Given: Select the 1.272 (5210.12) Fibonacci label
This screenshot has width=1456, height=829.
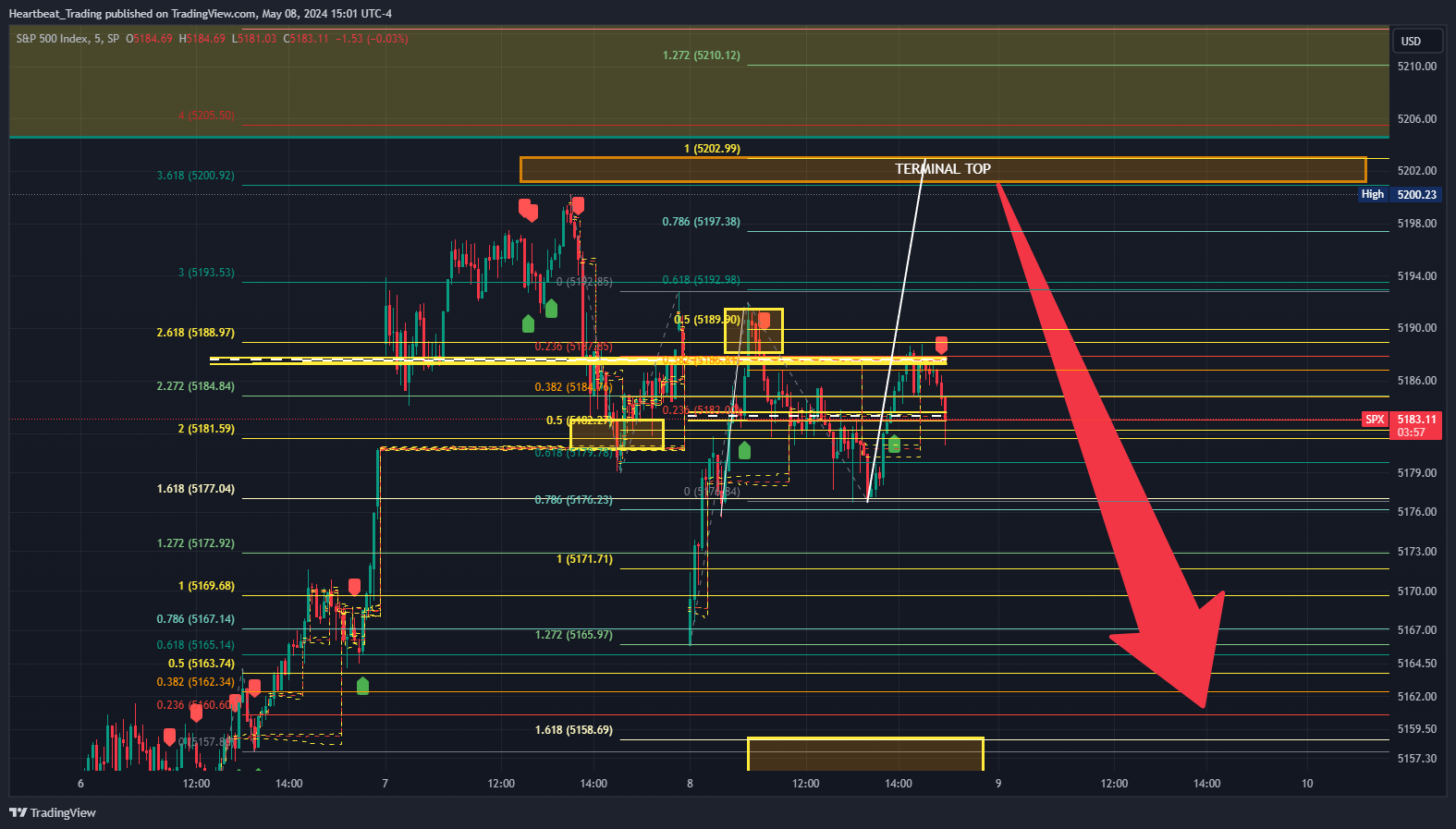Looking at the screenshot, I should (x=701, y=55).
